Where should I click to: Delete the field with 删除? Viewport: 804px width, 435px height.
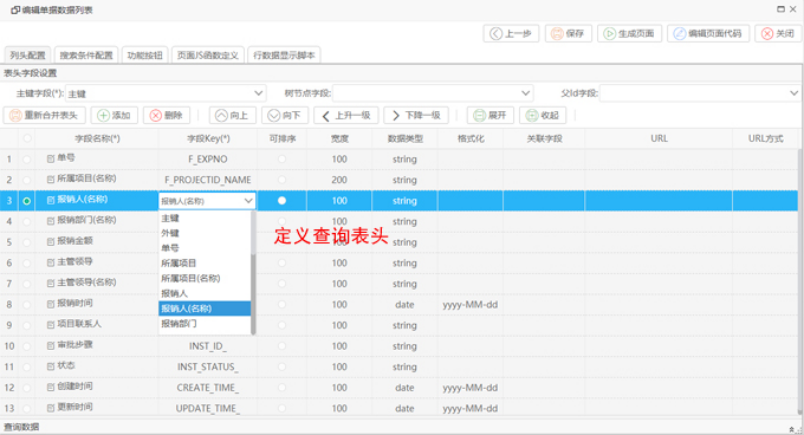point(167,115)
